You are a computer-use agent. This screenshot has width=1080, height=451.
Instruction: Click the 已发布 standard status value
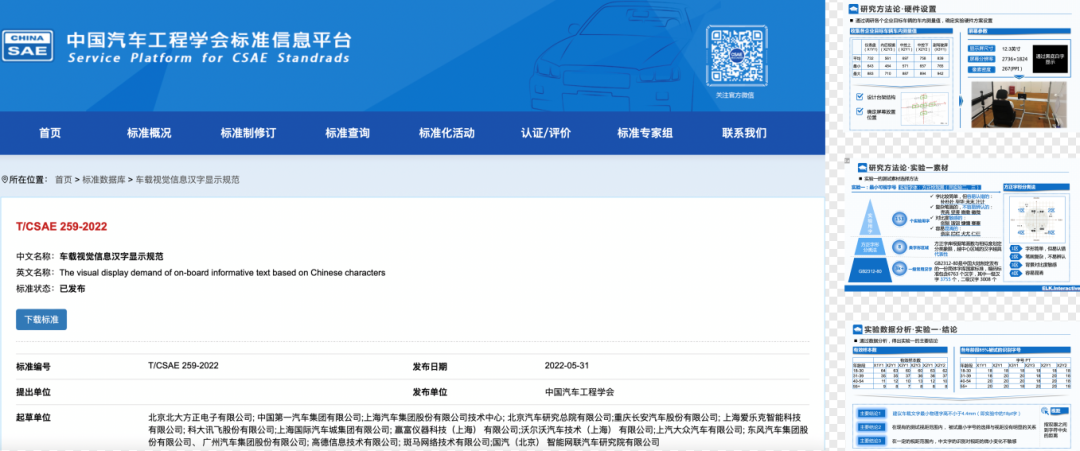click(x=72, y=289)
